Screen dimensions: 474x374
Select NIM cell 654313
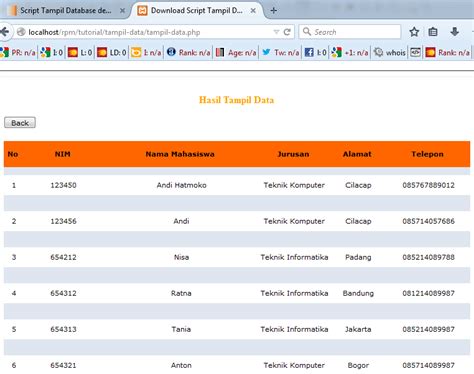(x=63, y=329)
